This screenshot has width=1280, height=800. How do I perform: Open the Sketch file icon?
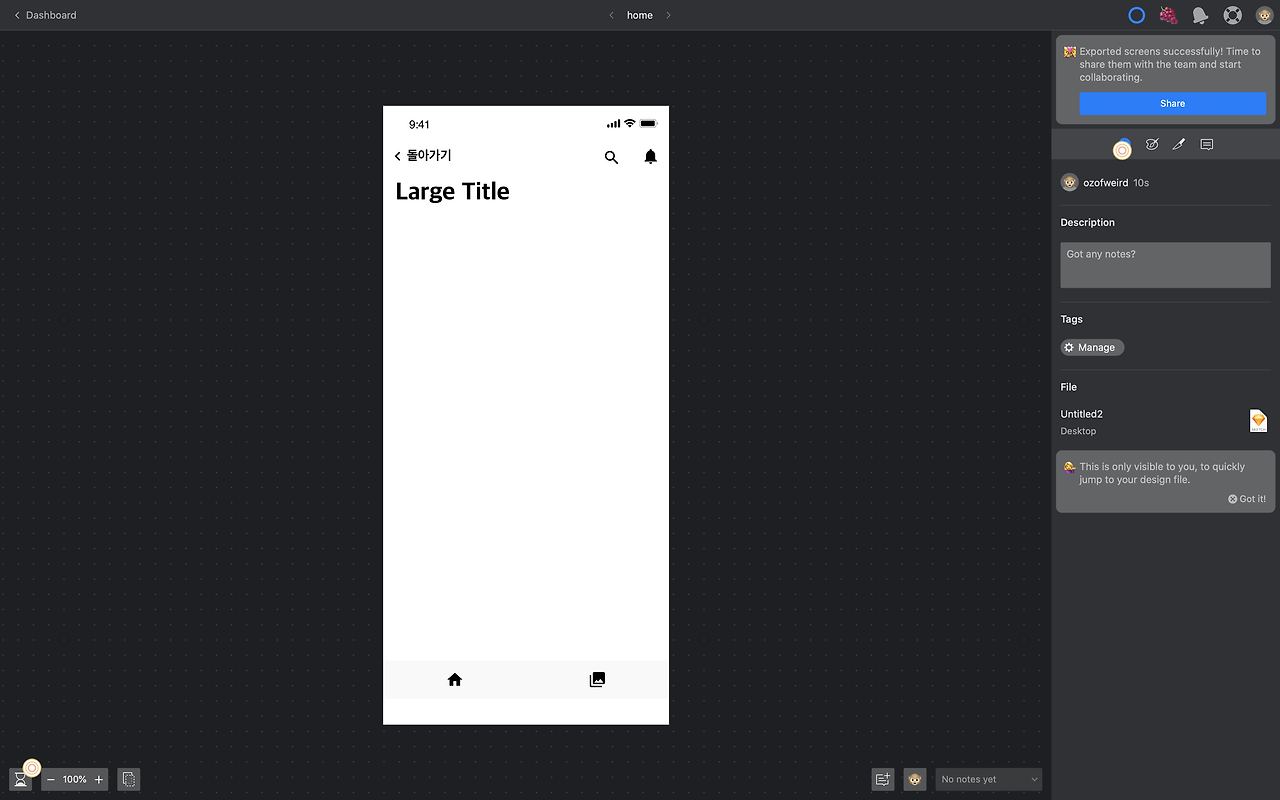[1258, 421]
